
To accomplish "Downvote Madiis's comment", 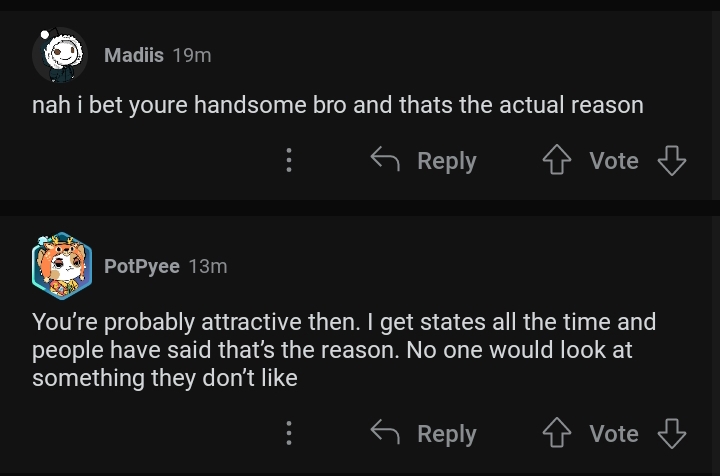I will coord(672,160).
